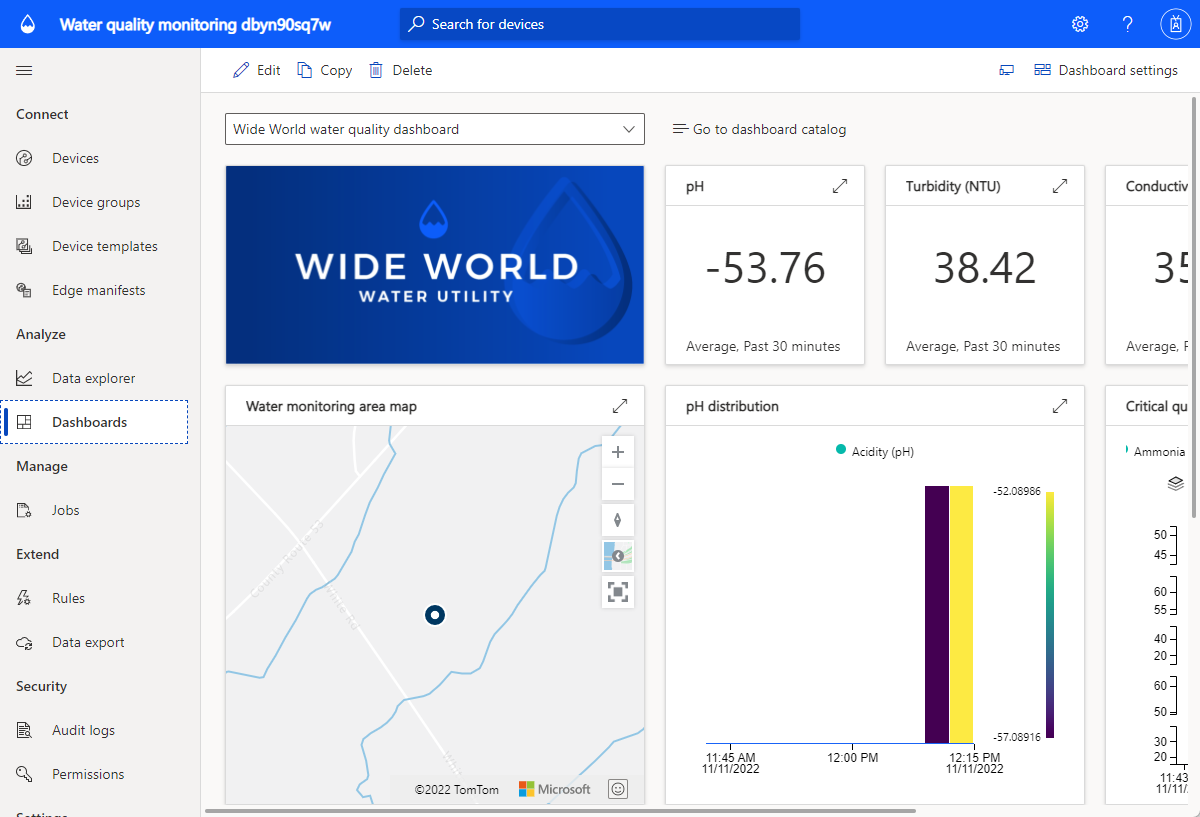Viewport: 1200px width, 817px height.
Task: Click the horizontal scrollbar at bottom
Action: [x=560, y=811]
